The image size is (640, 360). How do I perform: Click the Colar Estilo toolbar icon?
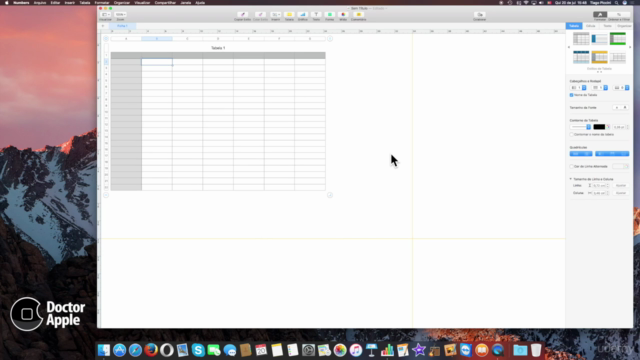click(x=260, y=15)
